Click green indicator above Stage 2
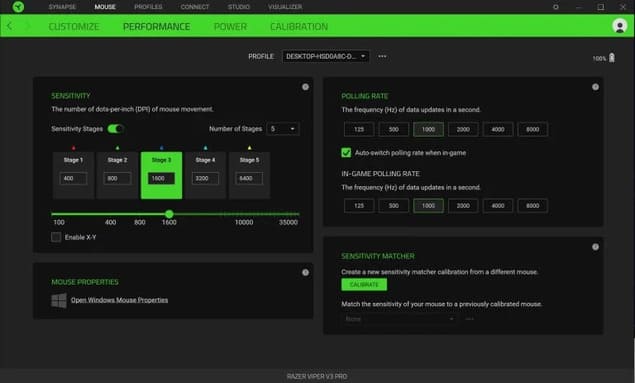635x383 pixels. [x=117, y=148]
